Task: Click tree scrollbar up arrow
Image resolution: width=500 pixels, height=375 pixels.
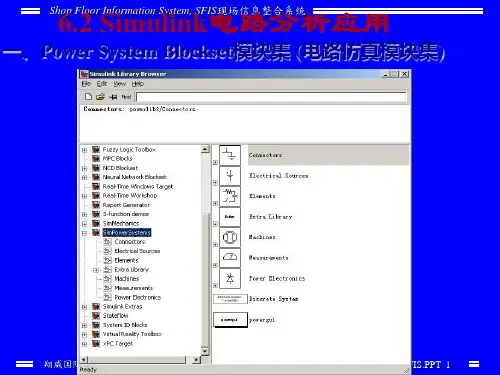Action: click(x=205, y=149)
